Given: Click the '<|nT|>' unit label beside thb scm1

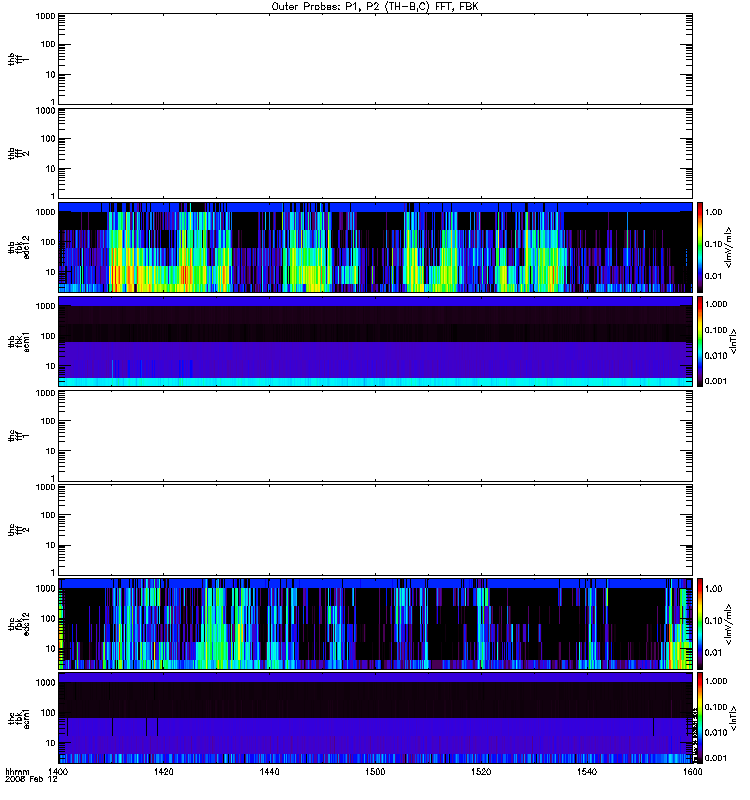Looking at the screenshot, I should pyautogui.click(x=733, y=342).
